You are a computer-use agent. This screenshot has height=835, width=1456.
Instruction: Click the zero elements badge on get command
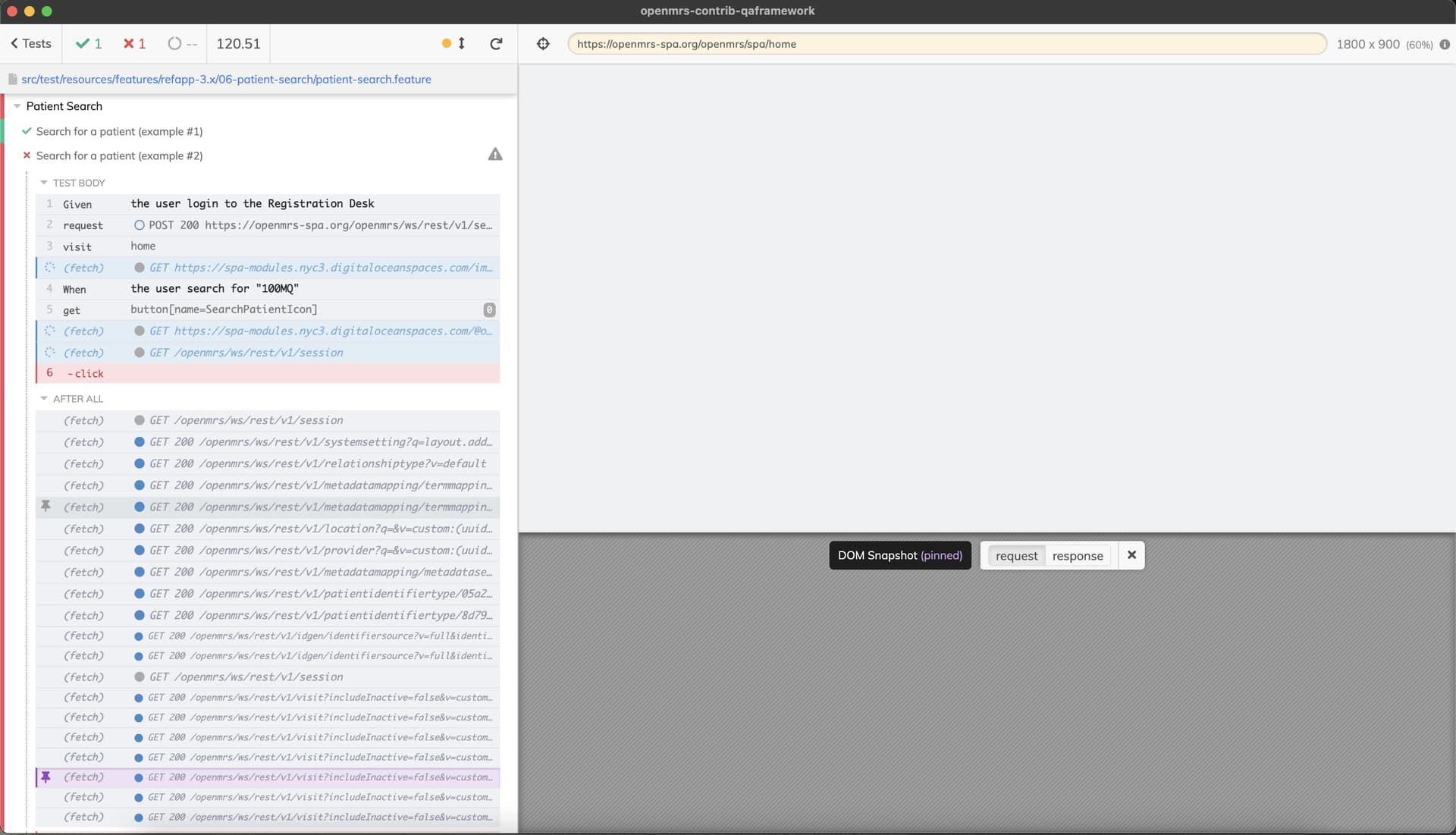[x=489, y=309]
